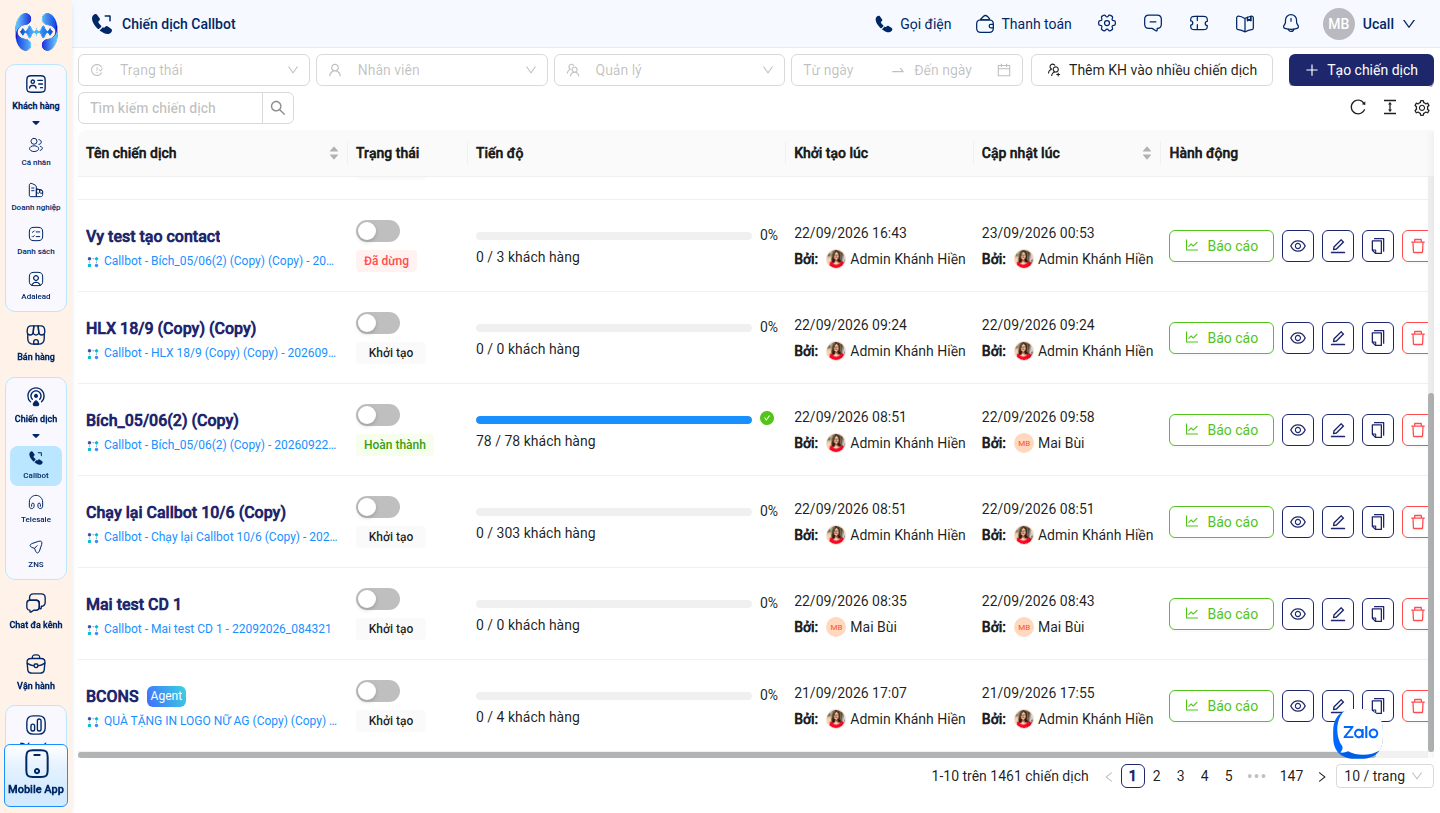The height and width of the screenshot is (813, 1440).
Task: View details of the BCONS campaign
Action: coord(1298,706)
